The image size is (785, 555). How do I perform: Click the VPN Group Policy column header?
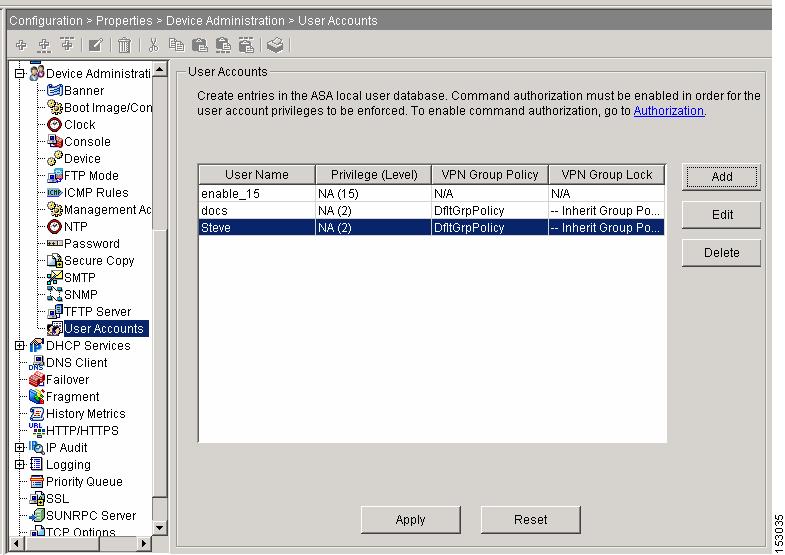point(490,175)
